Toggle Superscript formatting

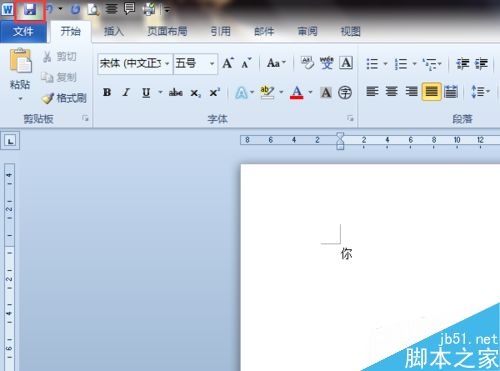click(x=215, y=92)
